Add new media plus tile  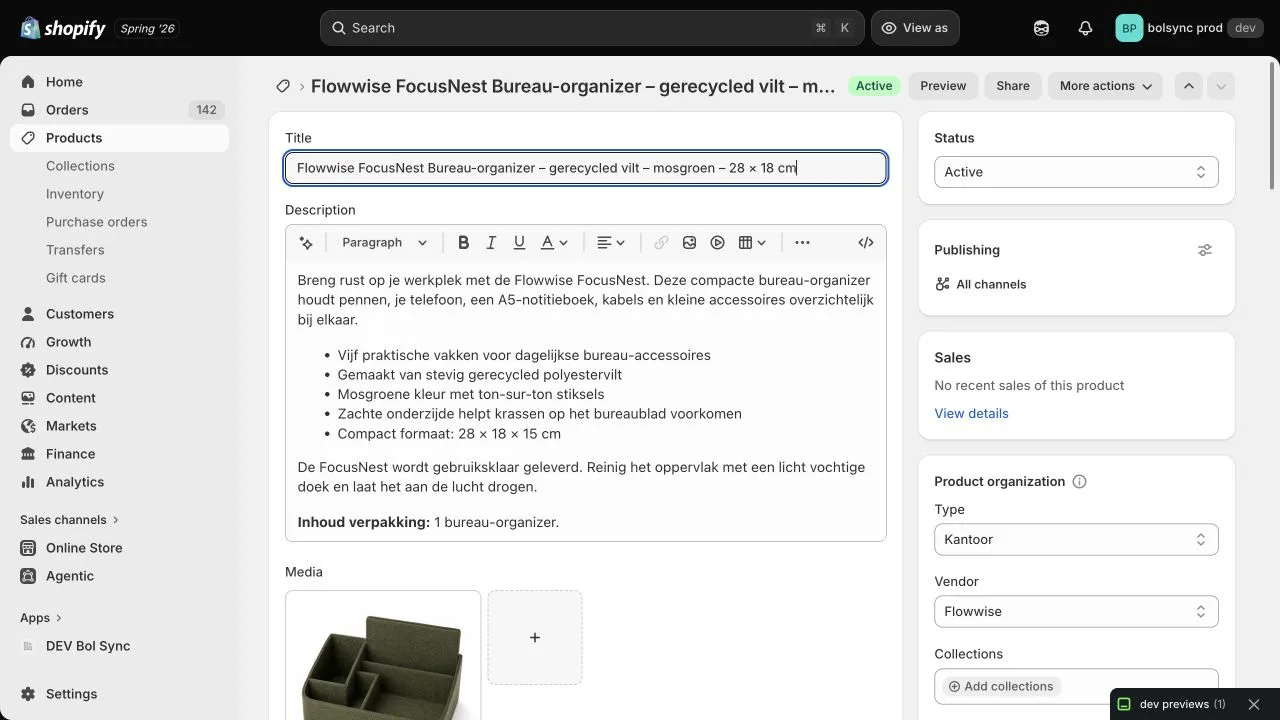click(535, 637)
